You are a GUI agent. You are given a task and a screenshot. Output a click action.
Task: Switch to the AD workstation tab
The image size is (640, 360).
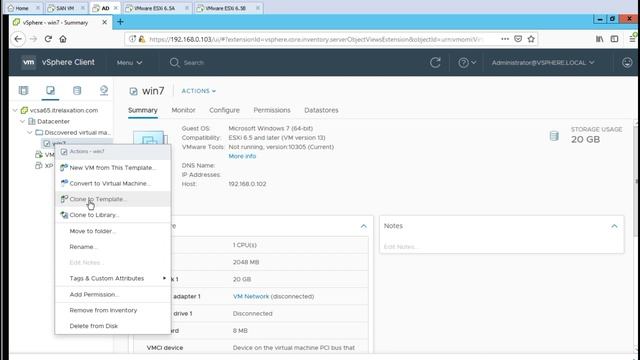pos(105,8)
